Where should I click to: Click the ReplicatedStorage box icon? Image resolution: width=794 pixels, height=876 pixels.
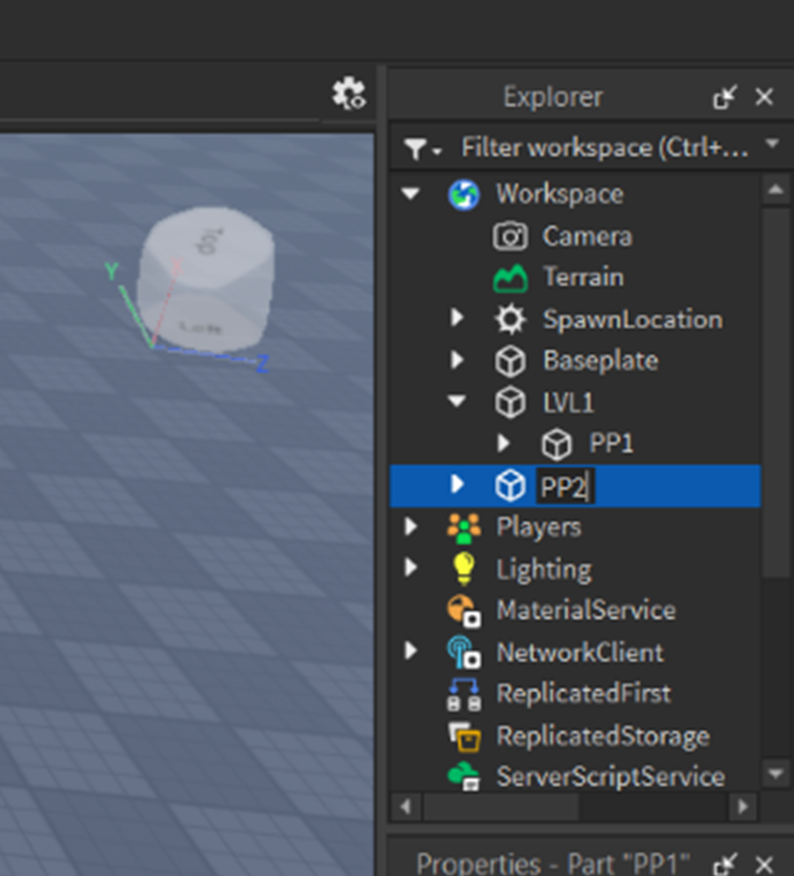point(464,736)
